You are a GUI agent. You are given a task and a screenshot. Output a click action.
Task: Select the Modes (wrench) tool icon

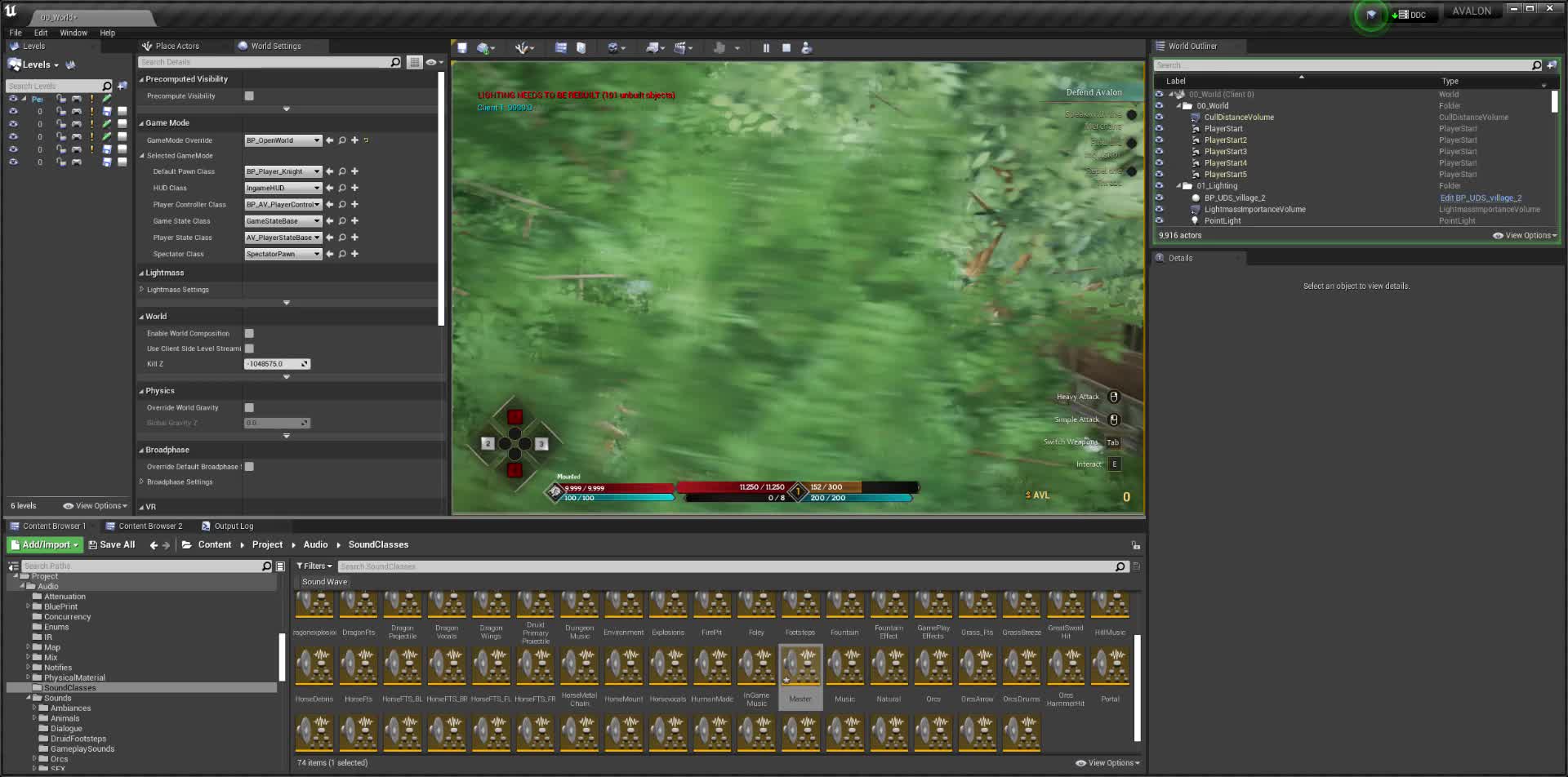coord(521,48)
